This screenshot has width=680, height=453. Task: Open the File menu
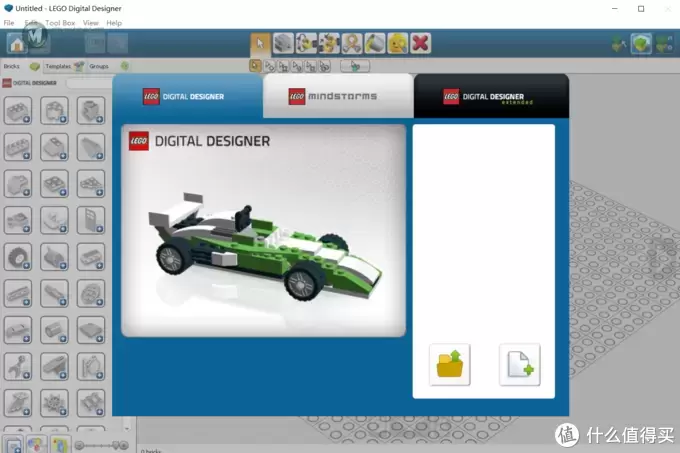(x=9, y=23)
